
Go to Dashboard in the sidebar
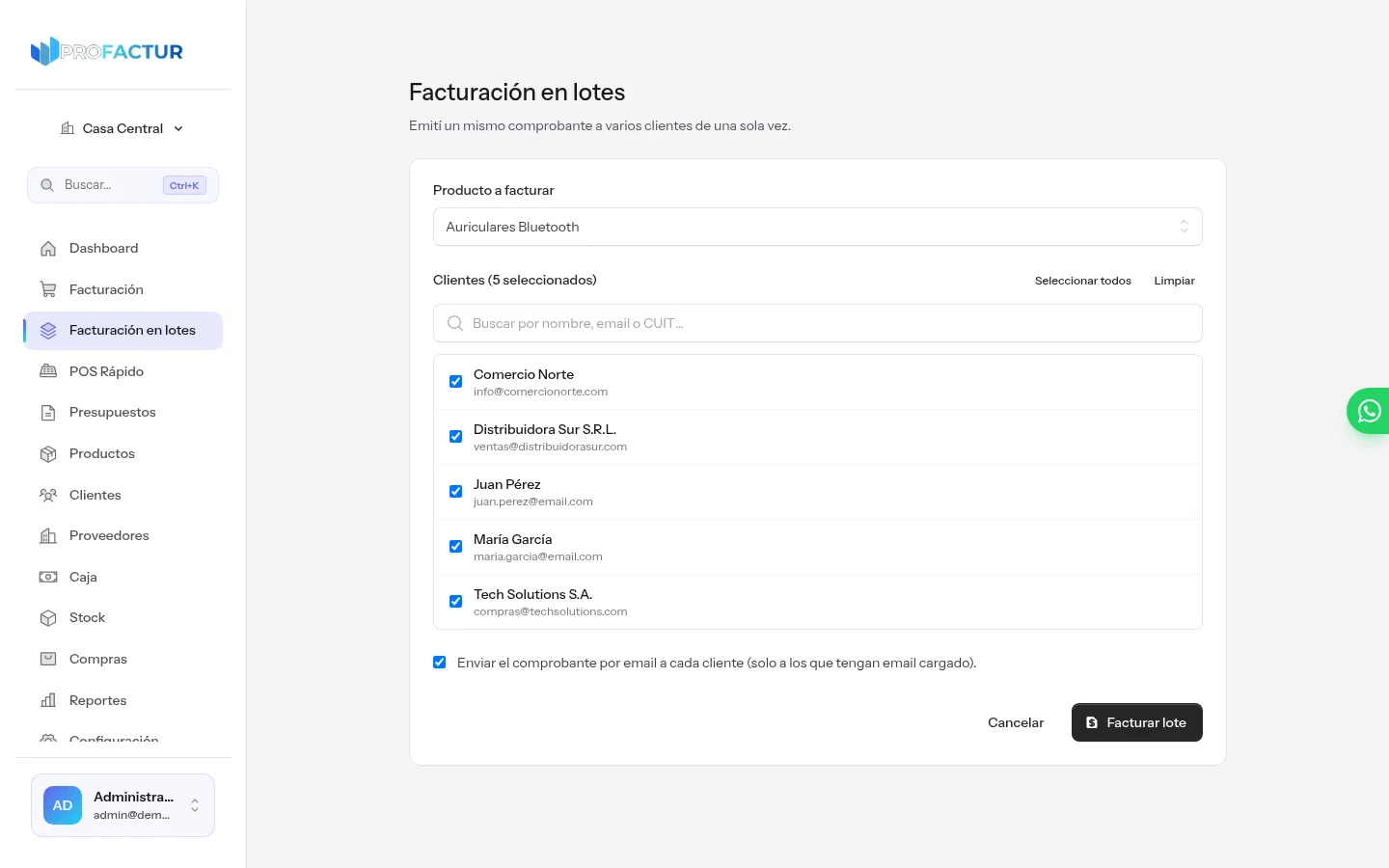pos(123,249)
